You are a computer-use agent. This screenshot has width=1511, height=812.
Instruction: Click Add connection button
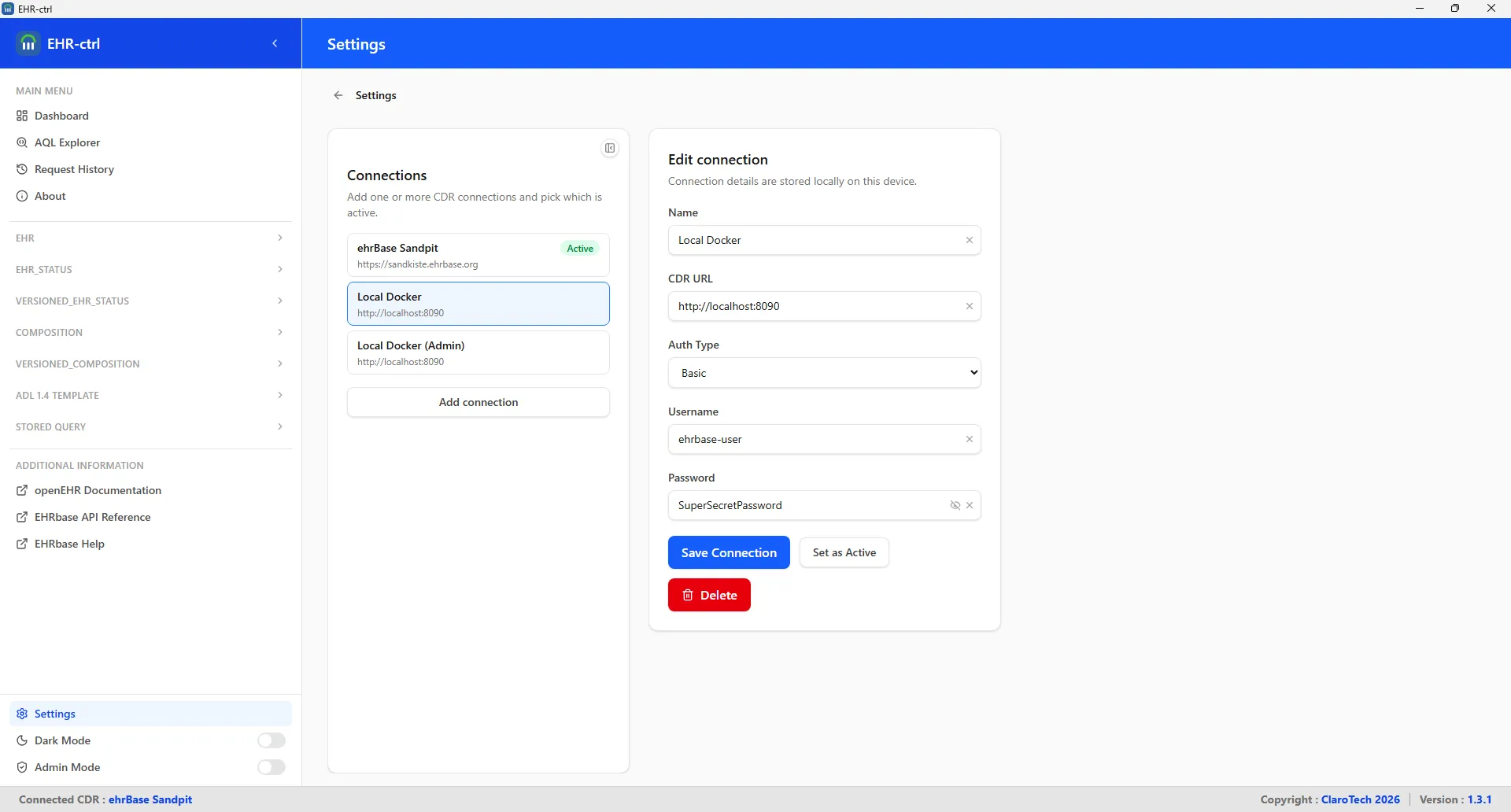(478, 402)
